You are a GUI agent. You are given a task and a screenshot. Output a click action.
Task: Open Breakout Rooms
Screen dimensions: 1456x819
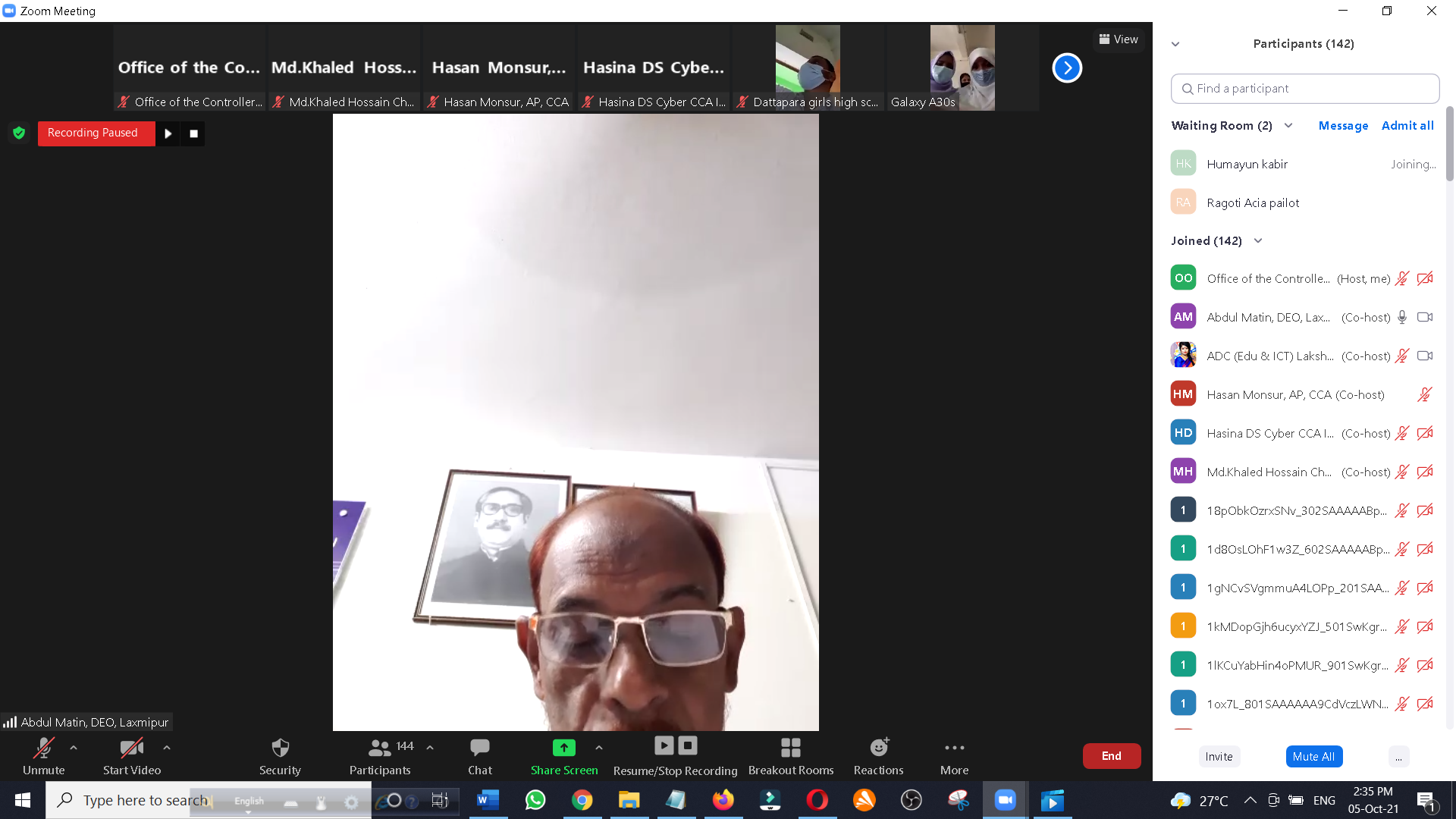[x=790, y=748]
